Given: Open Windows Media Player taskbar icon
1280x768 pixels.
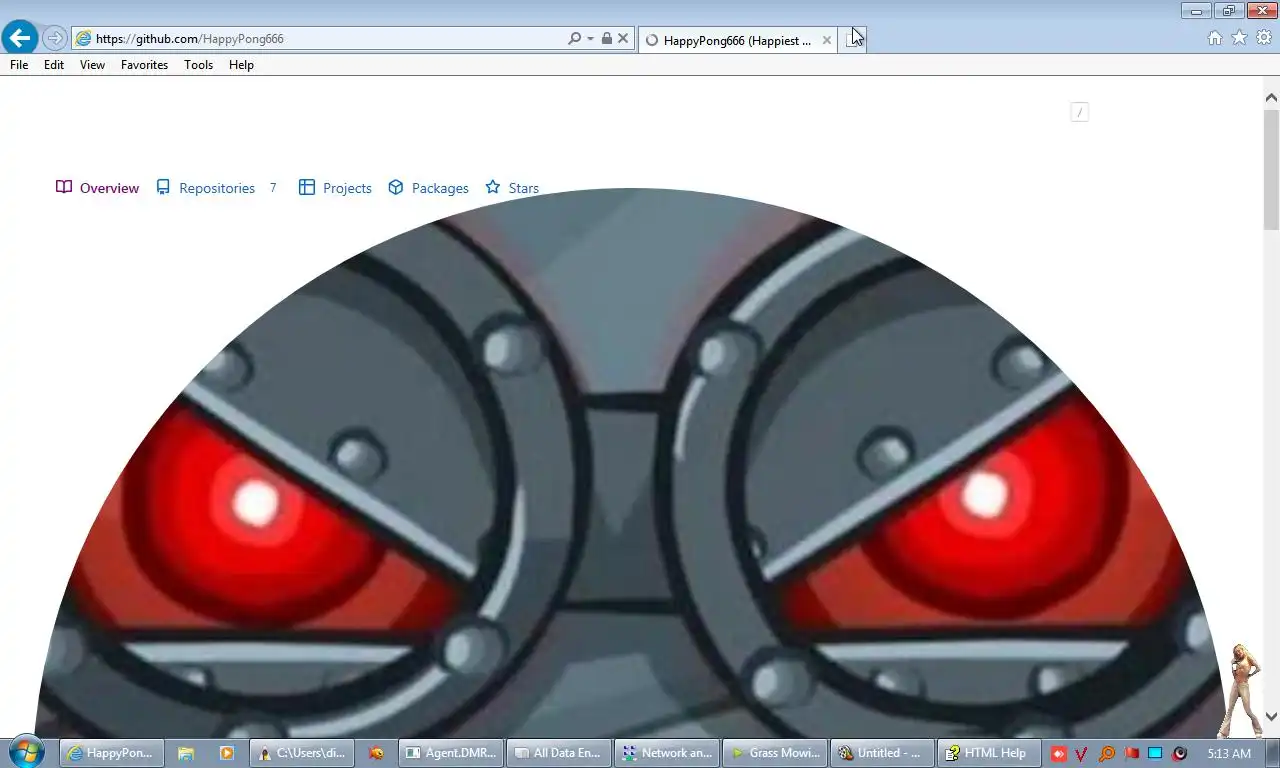Looking at the screenshot, I should (x=227, y=753).
